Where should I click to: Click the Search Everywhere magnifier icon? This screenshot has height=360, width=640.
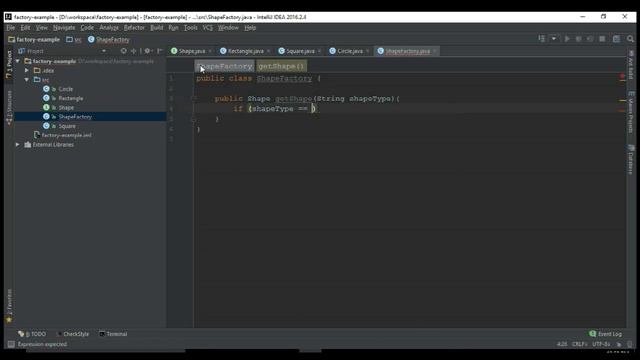click(x=630, y=39)
